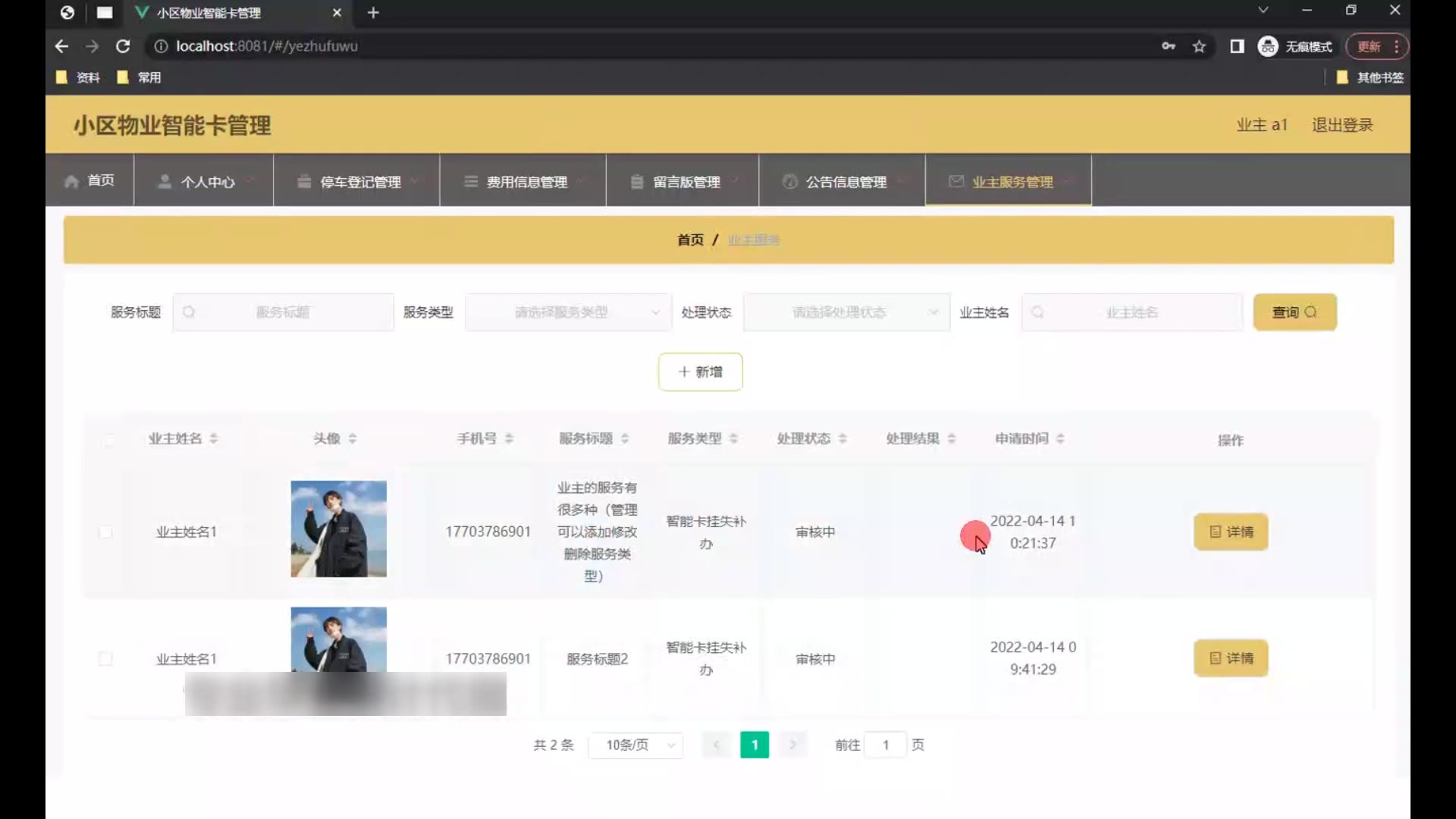Viewport: 1456px width, 819px height.
Task: Click the 服务标题 search input
Action: (x=284, y=312)
